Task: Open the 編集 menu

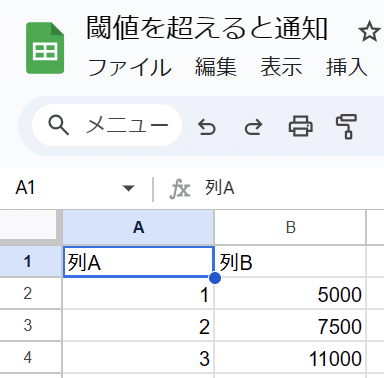Action: 216,67
